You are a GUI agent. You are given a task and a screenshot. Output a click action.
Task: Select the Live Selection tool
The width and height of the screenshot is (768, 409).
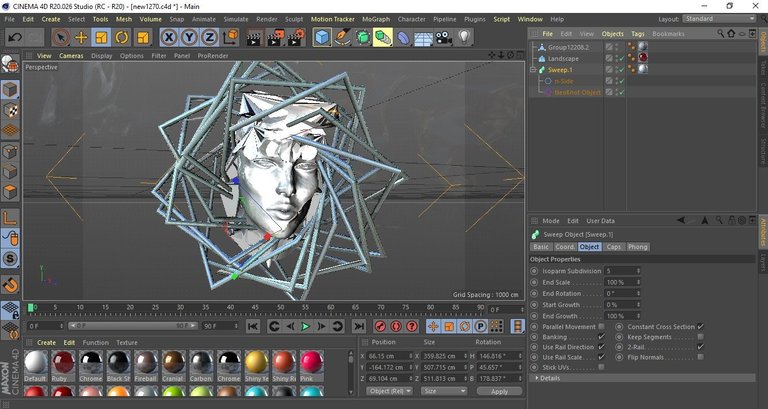[x=61, y=38]
